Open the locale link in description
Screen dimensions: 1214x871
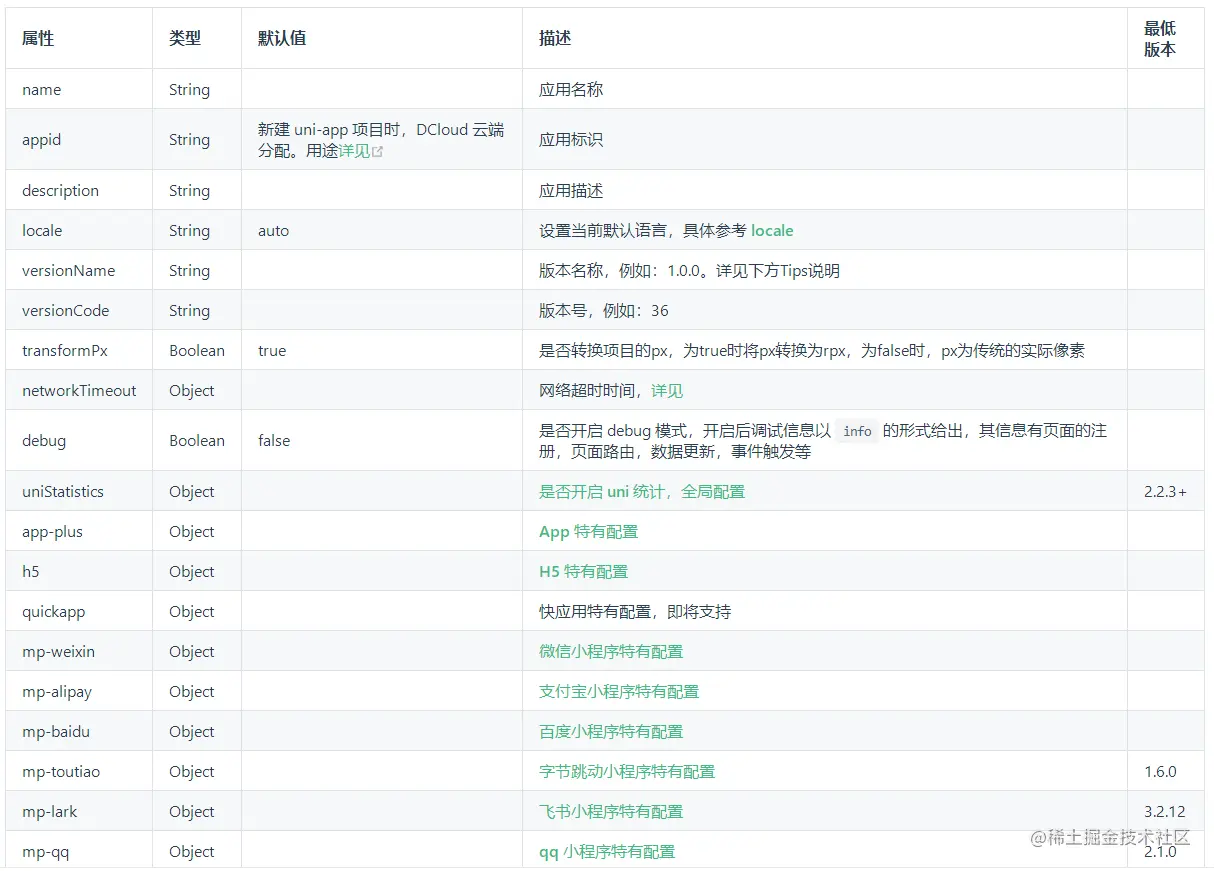point(772,230)
